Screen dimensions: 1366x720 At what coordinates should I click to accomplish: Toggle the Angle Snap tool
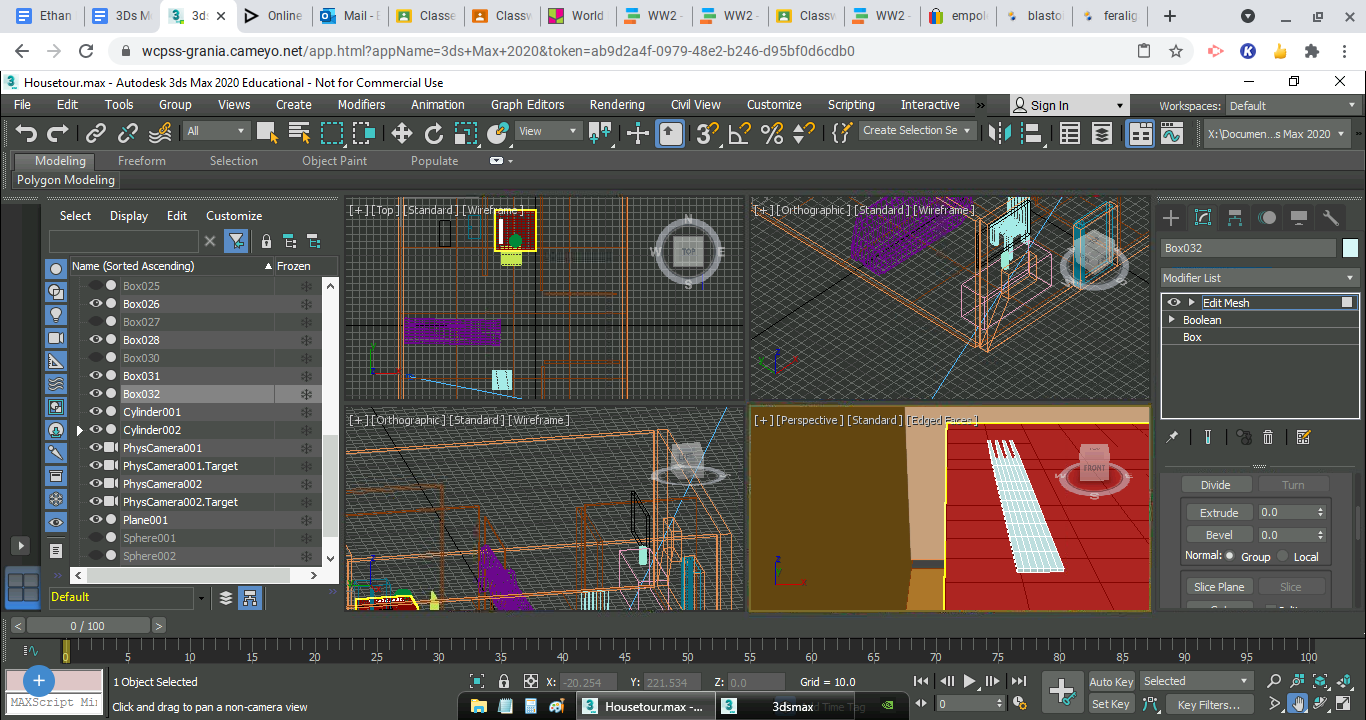click(x=740, y=132)
